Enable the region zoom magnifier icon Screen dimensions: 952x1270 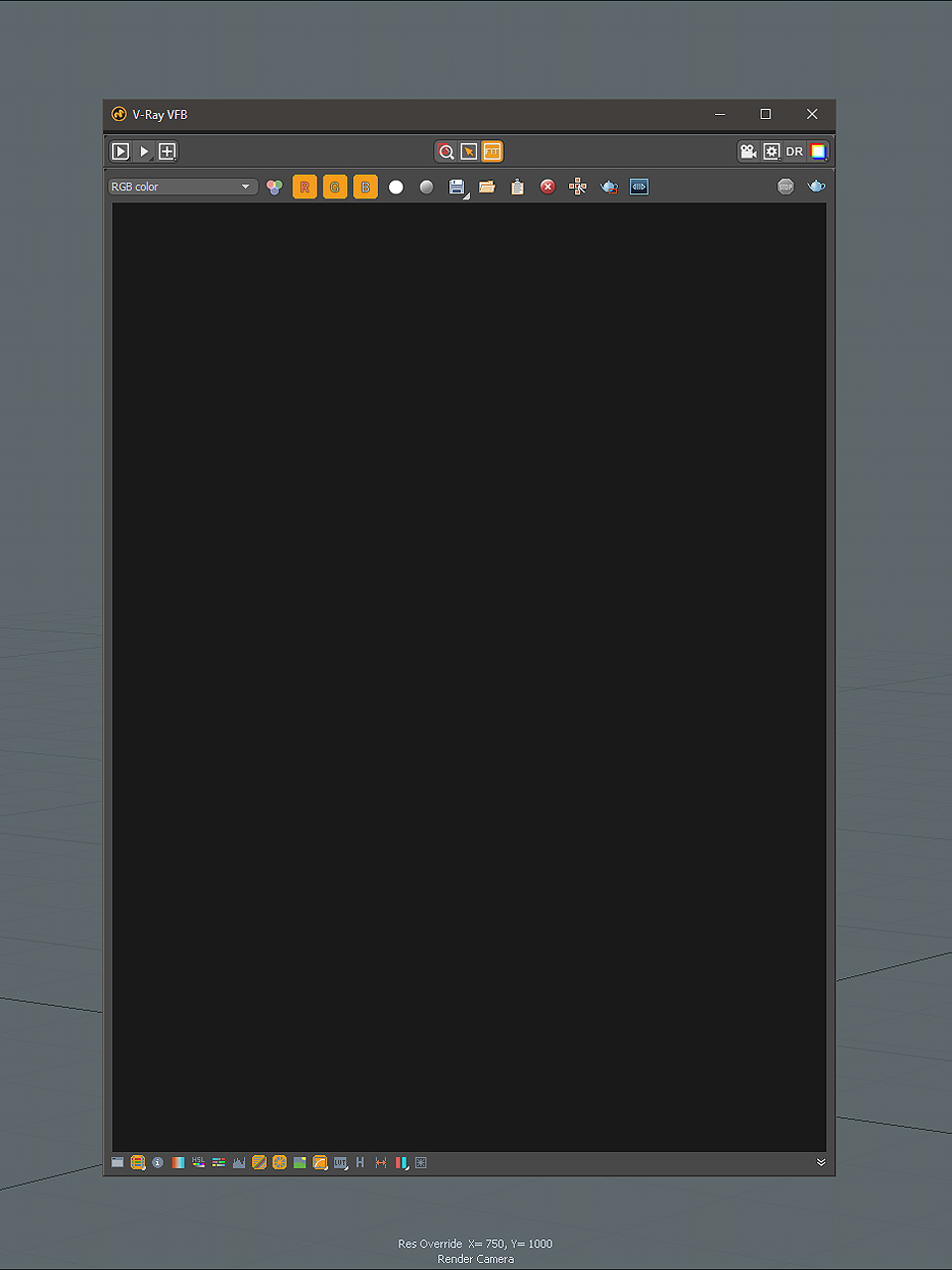click(446, 152)
